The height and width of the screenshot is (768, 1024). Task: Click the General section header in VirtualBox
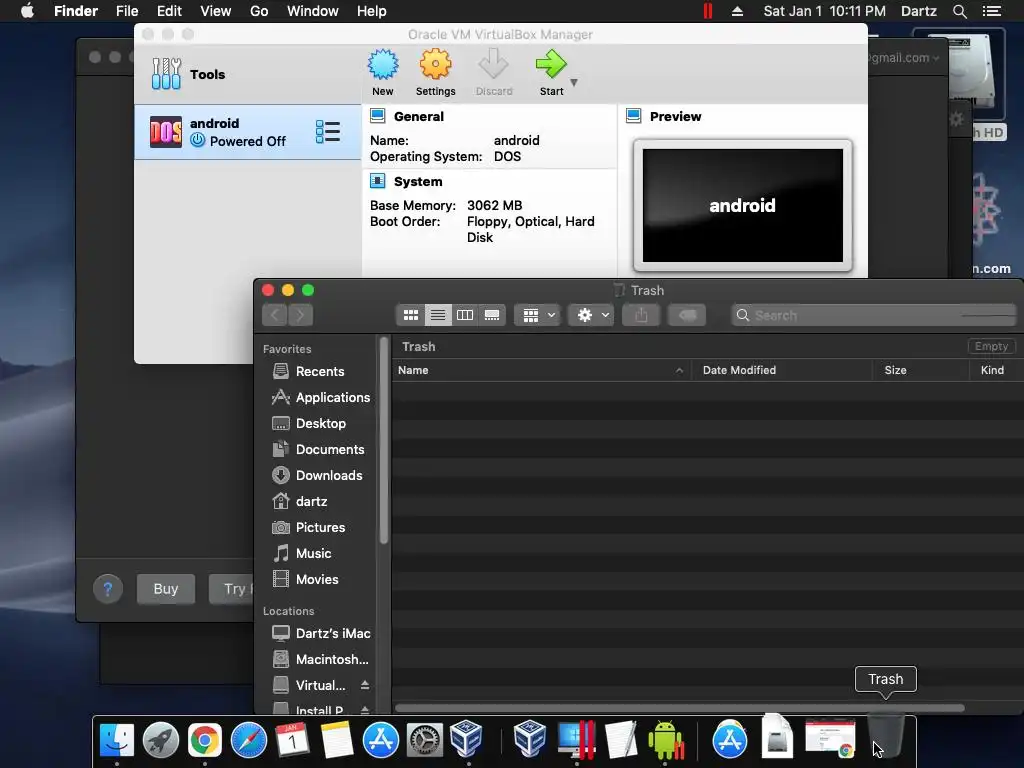419,116
